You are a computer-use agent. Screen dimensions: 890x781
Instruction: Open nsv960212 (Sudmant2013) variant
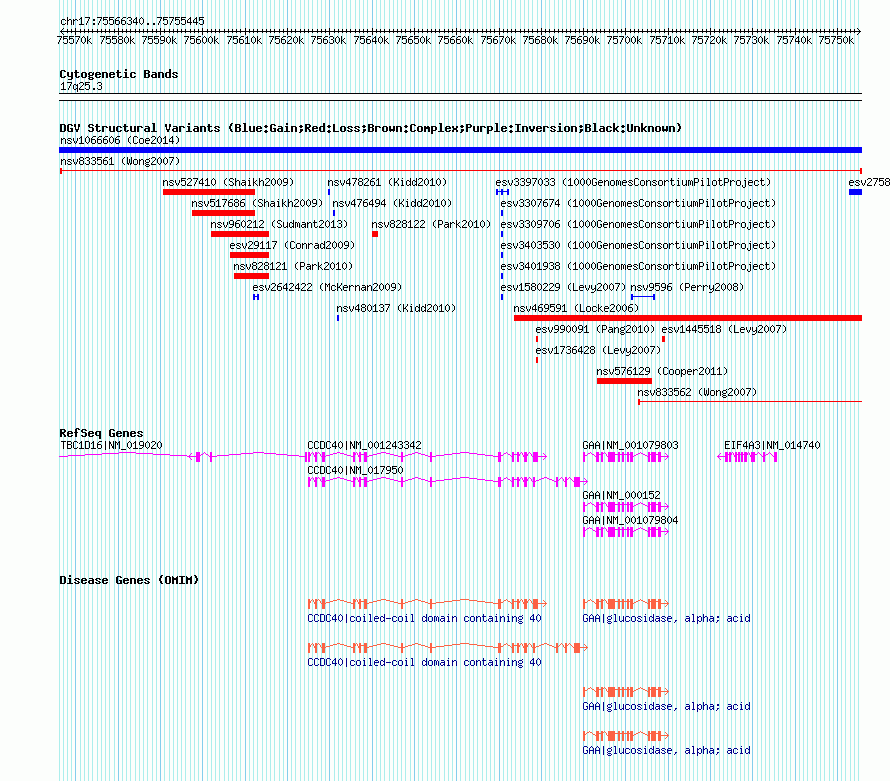[x=279, y=224]
